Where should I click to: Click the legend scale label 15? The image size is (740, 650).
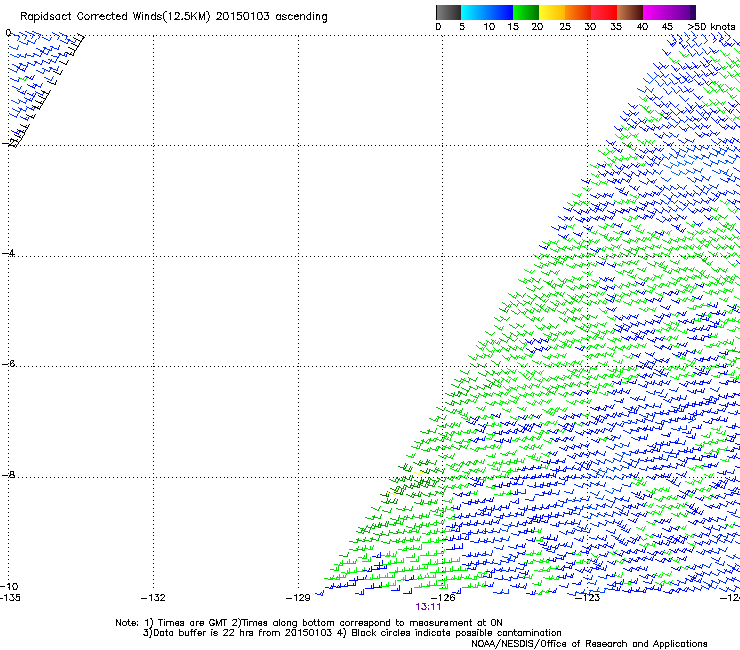click(x=513, y=27)
